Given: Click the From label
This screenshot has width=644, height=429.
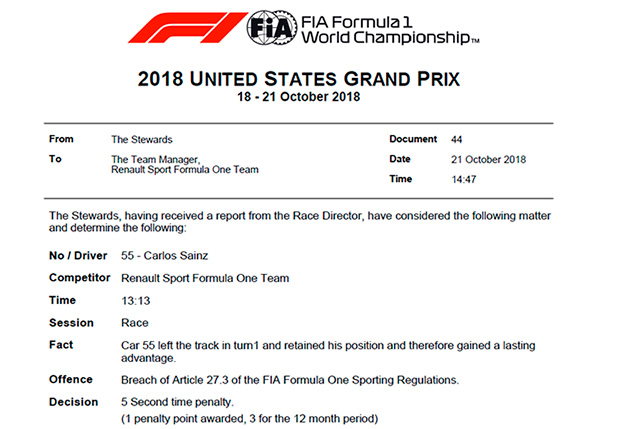Looking at the screenshot, I should 62,140.
